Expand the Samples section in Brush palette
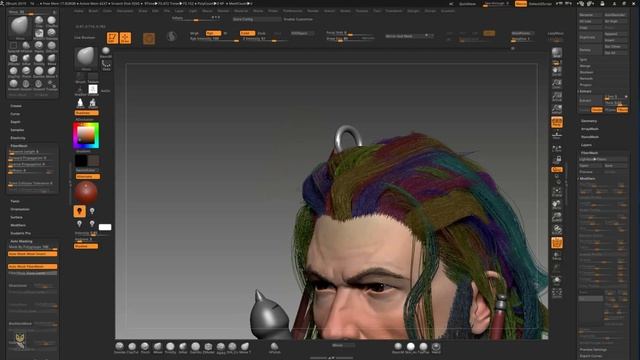The width and height of the screenshot is (640, 360). pos(17,130)
